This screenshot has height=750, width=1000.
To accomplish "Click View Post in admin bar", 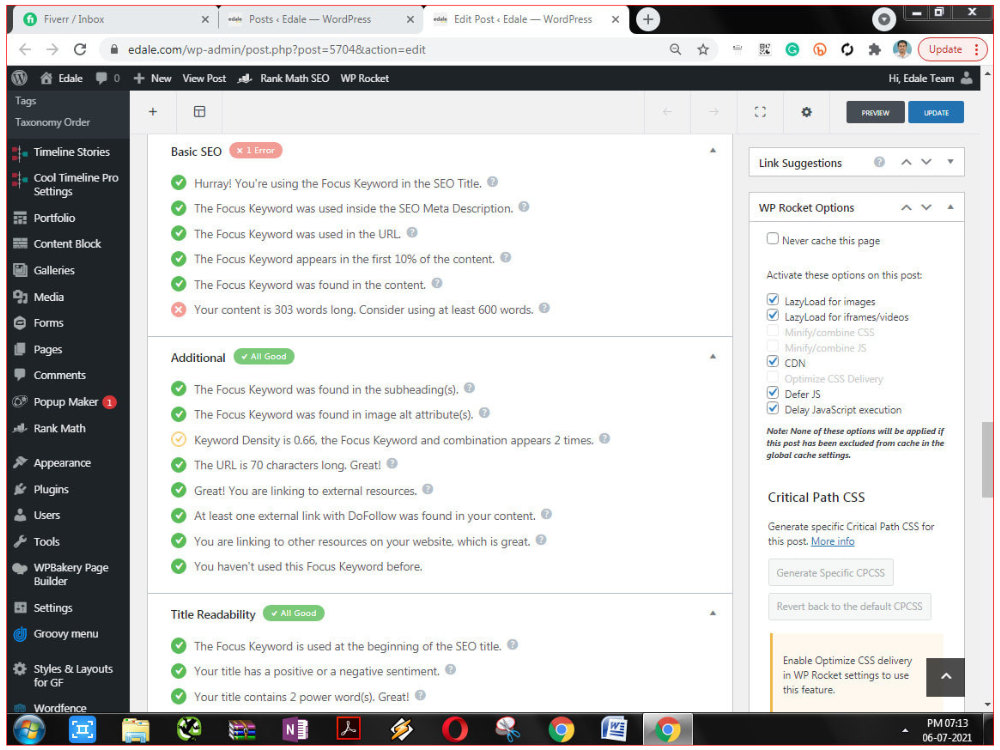I will (204, 78).
